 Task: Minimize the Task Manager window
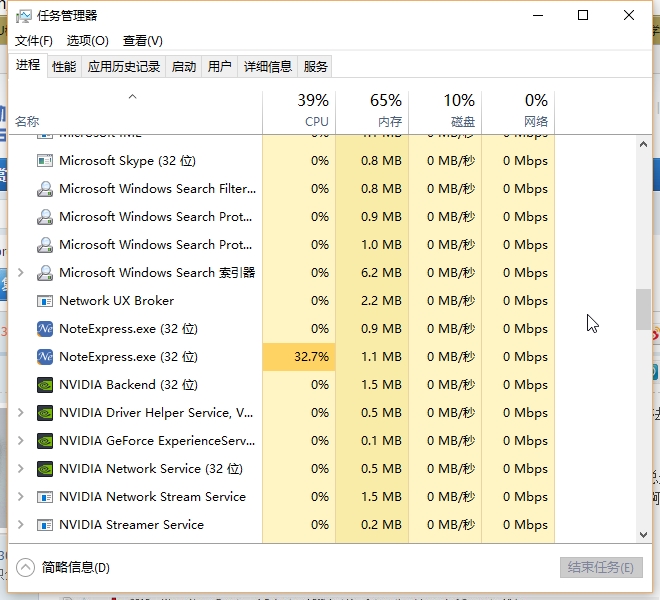coord(538,16)
